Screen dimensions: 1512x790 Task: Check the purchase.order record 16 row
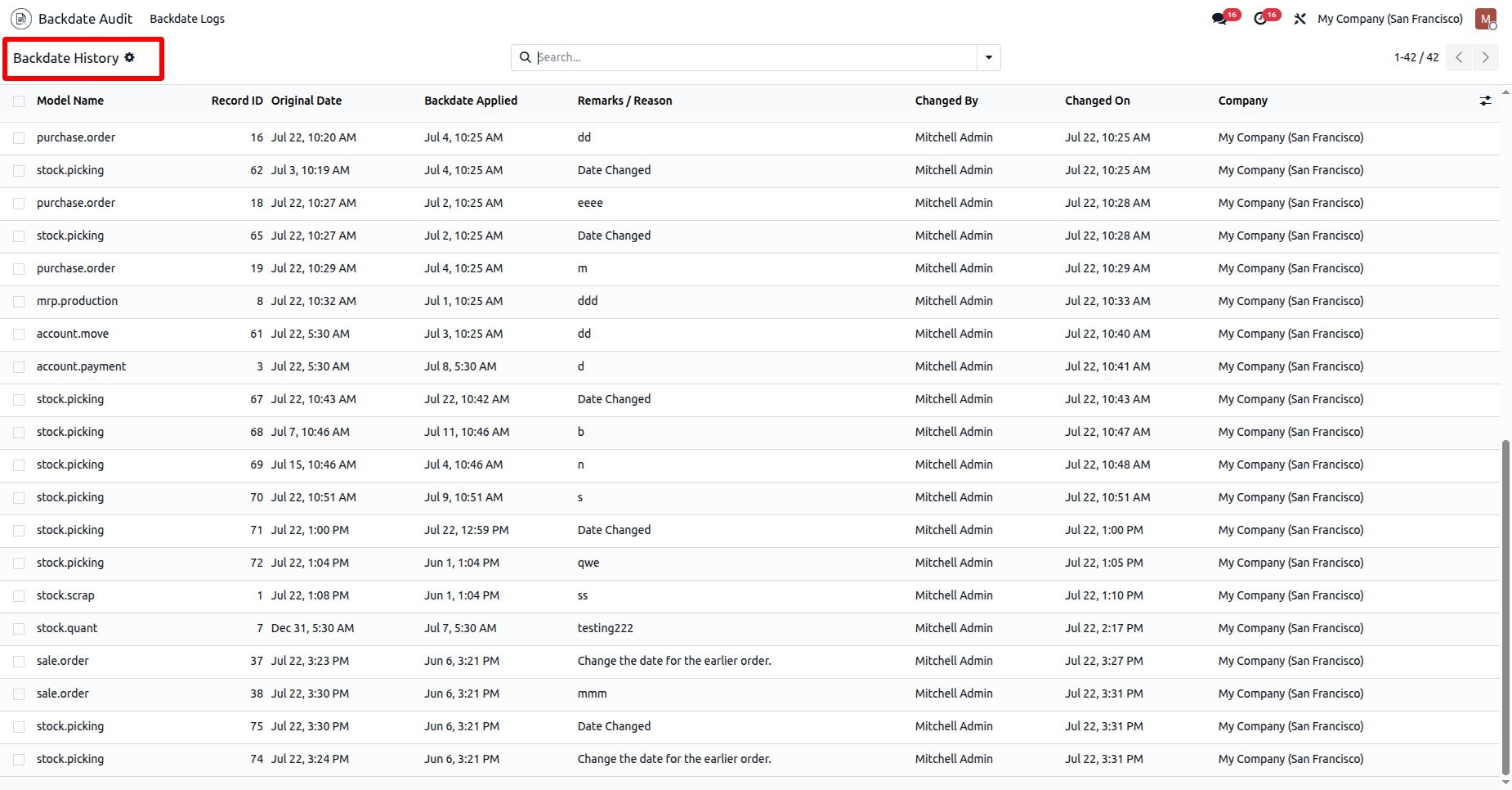[x=19, y=138]
